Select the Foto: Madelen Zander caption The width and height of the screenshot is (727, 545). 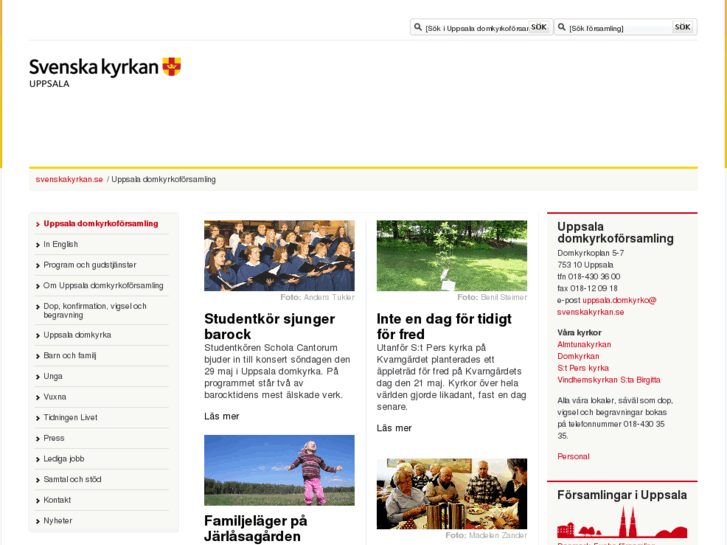pyautogui.click(x=486, y=535)
